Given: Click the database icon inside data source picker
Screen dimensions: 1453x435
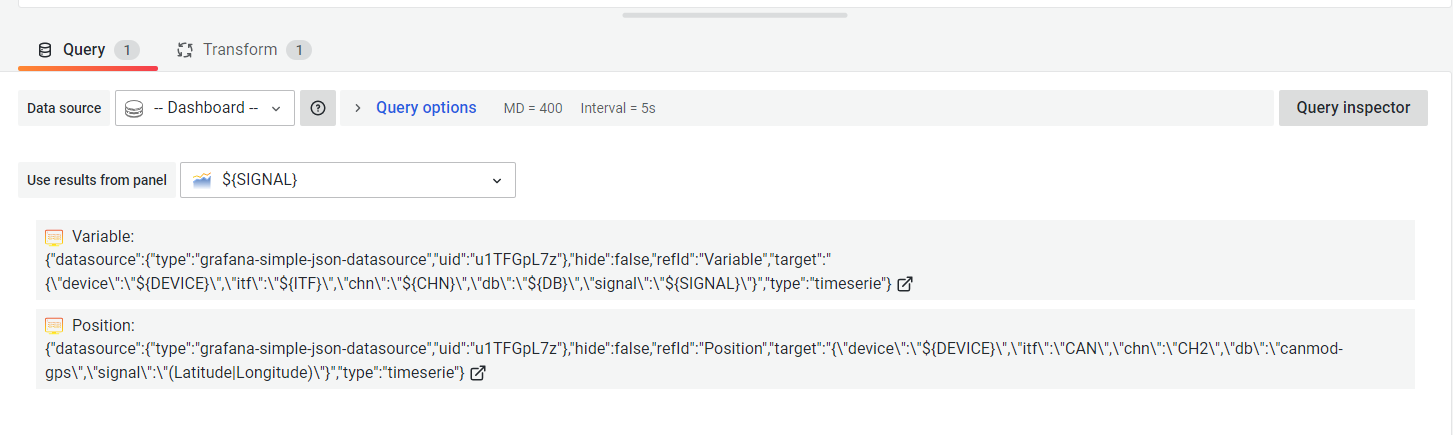Looking at the screenshot, I should point(134,108).
